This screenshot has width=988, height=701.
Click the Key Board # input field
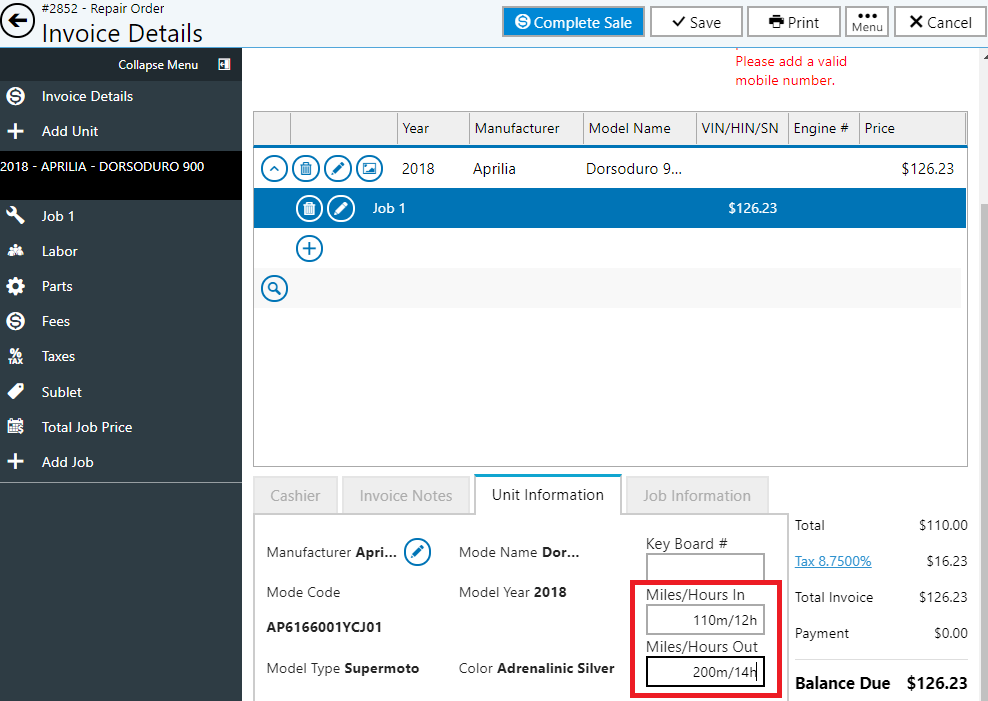(x=705, y=566)
